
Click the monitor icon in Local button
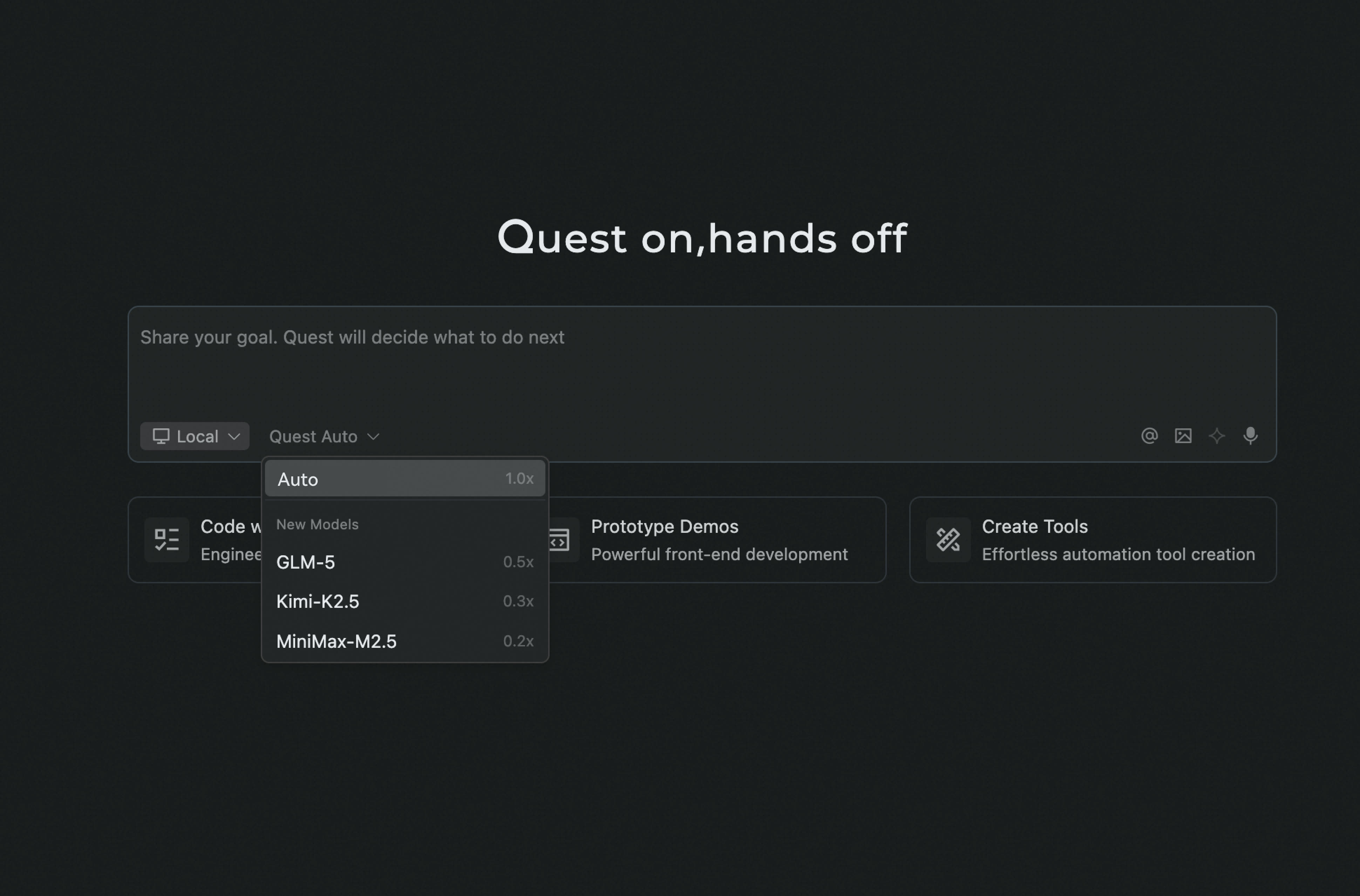(161, 436)
